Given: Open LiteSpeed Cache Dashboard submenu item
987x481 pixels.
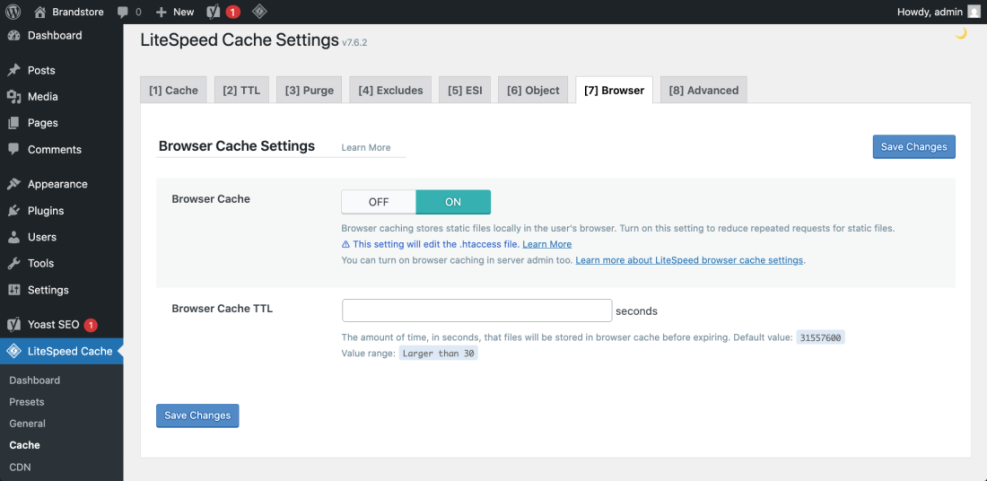Looking at the screenshot, I should 35,380.
